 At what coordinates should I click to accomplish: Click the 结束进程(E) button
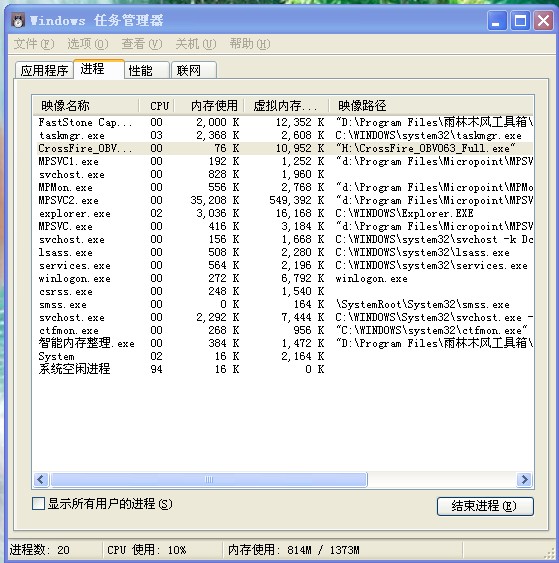[x=485, y=506]
